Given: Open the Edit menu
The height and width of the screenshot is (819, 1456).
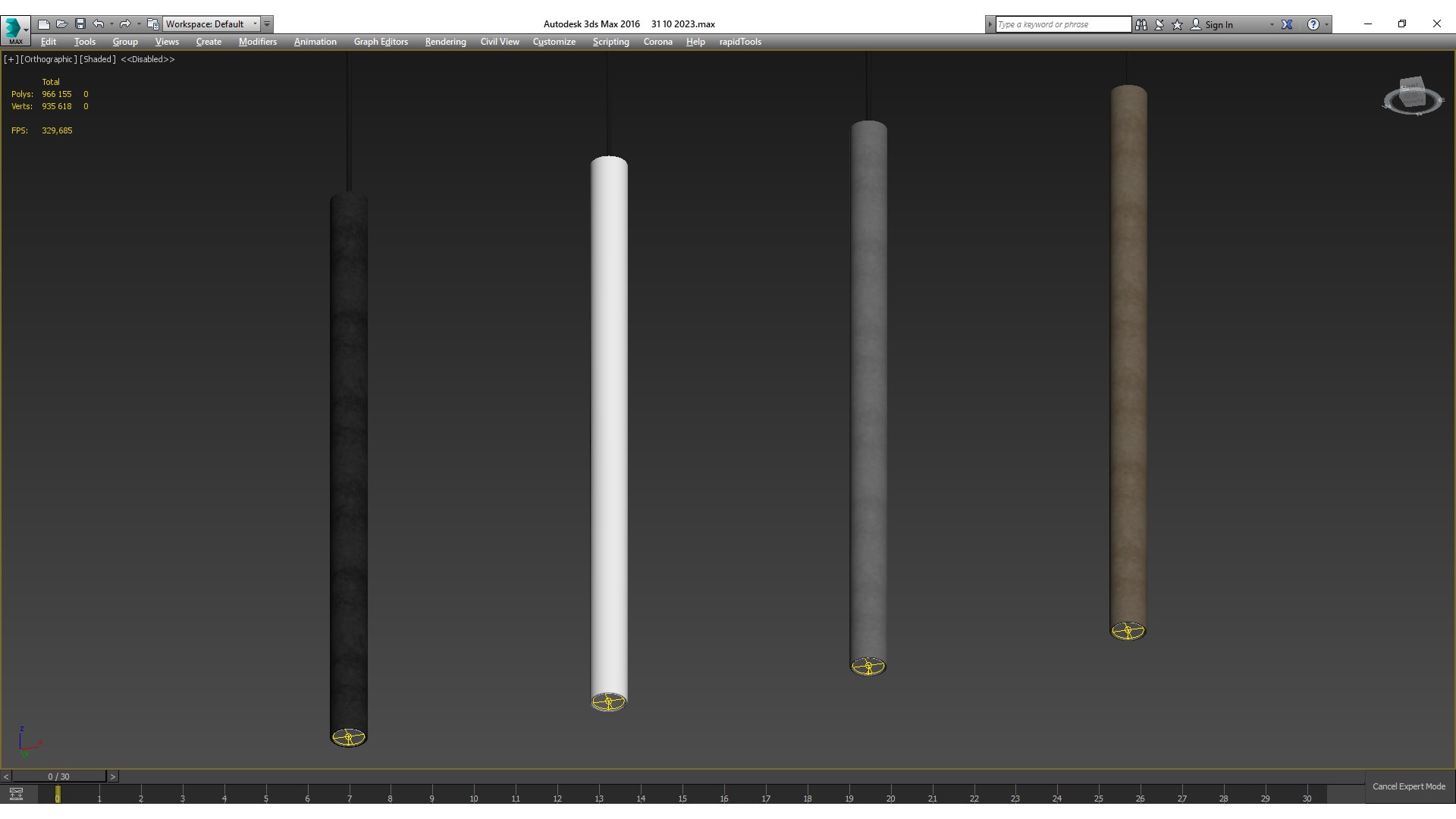Looking at the screenshot, I should click(x=49, y=42).
